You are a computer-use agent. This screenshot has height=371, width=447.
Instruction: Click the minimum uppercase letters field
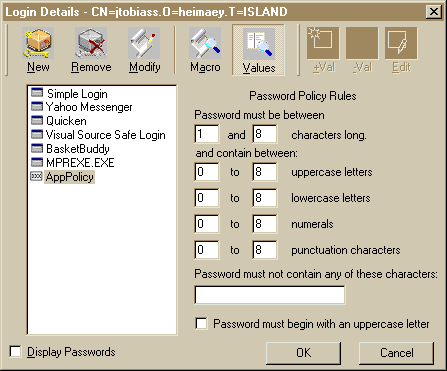(x=207, y=172)
